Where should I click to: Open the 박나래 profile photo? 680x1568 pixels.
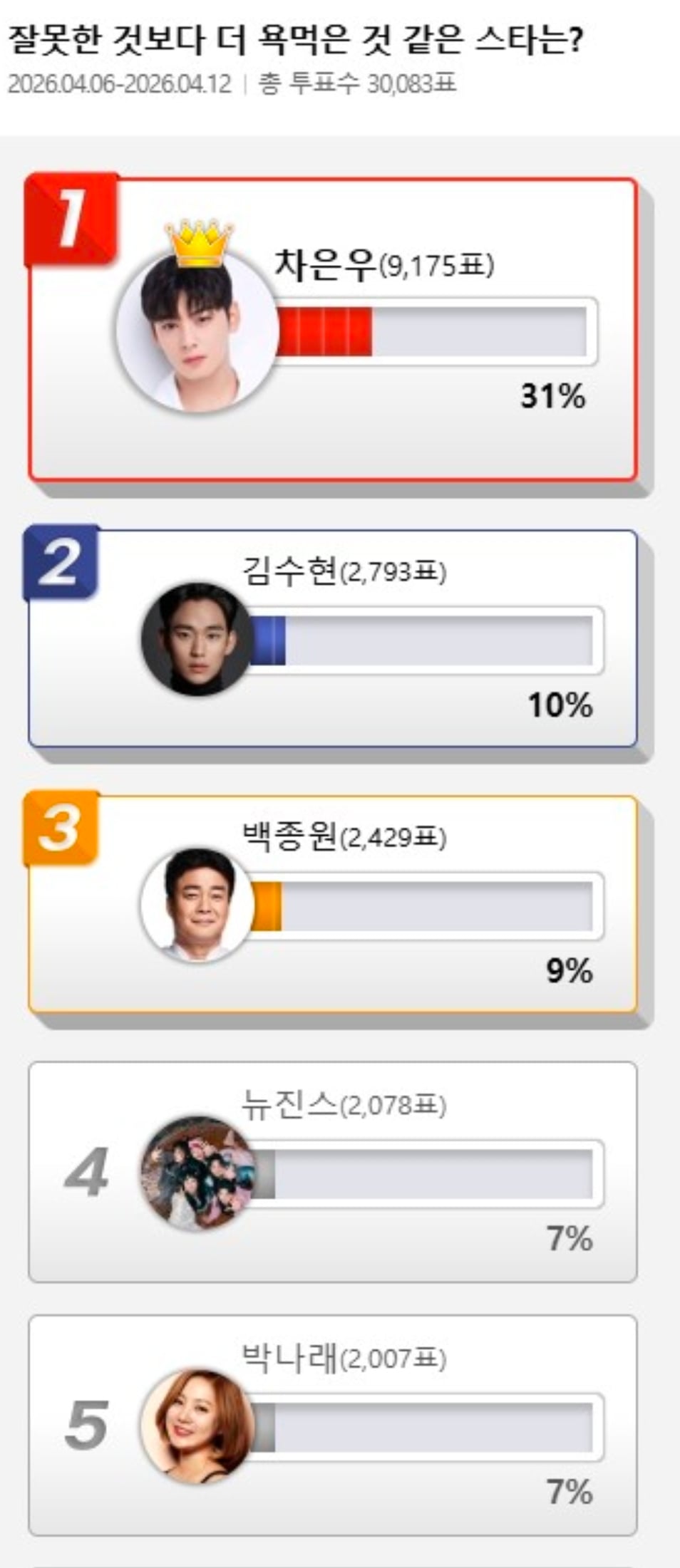(197, 1427)
